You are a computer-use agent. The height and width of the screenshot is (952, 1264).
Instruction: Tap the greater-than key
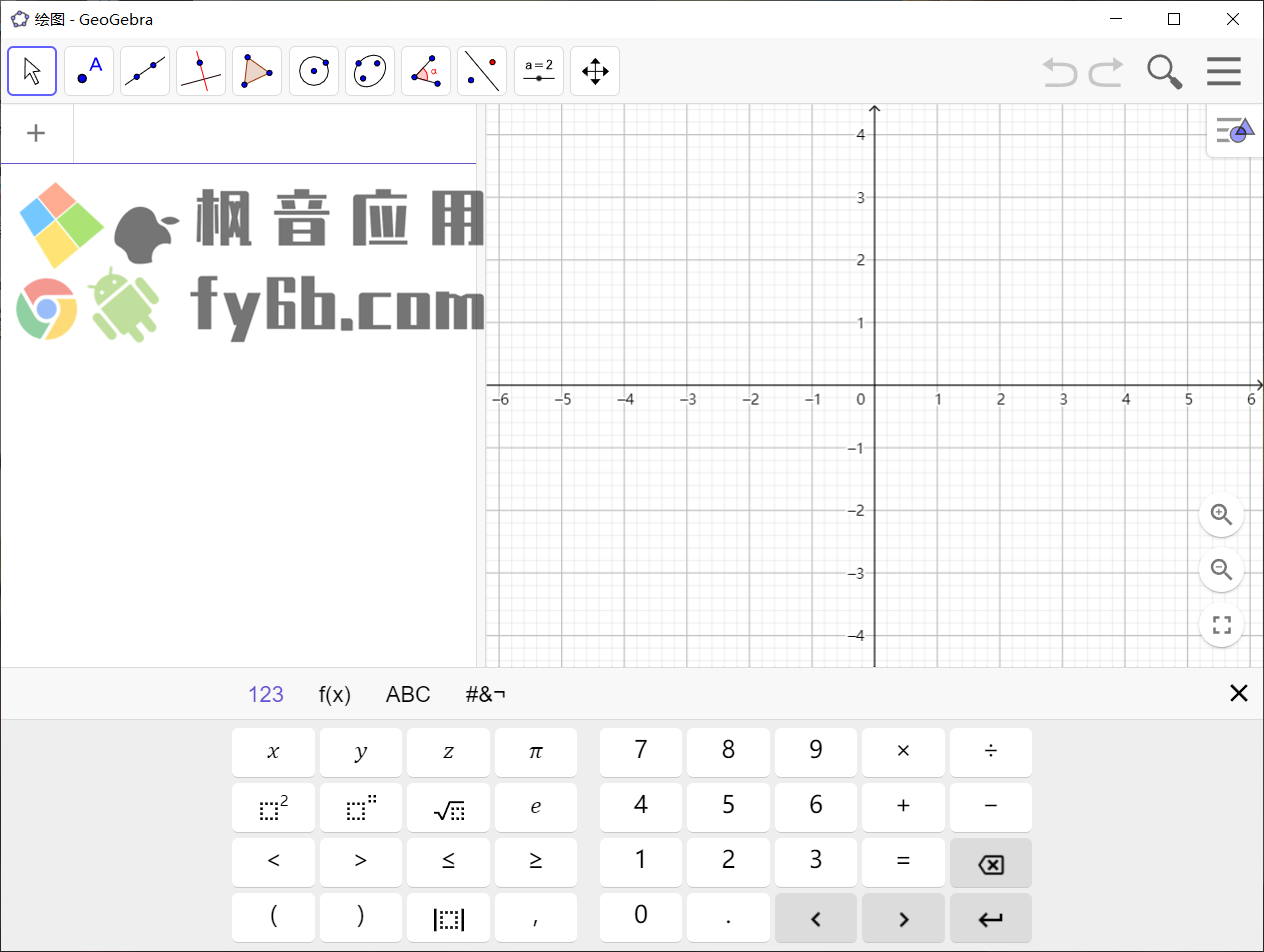pos(361,862)
